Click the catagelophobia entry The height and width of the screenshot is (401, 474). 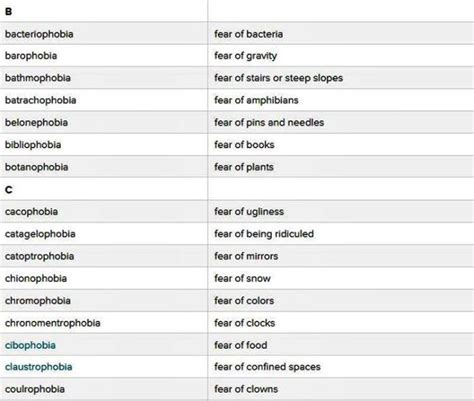40,234
